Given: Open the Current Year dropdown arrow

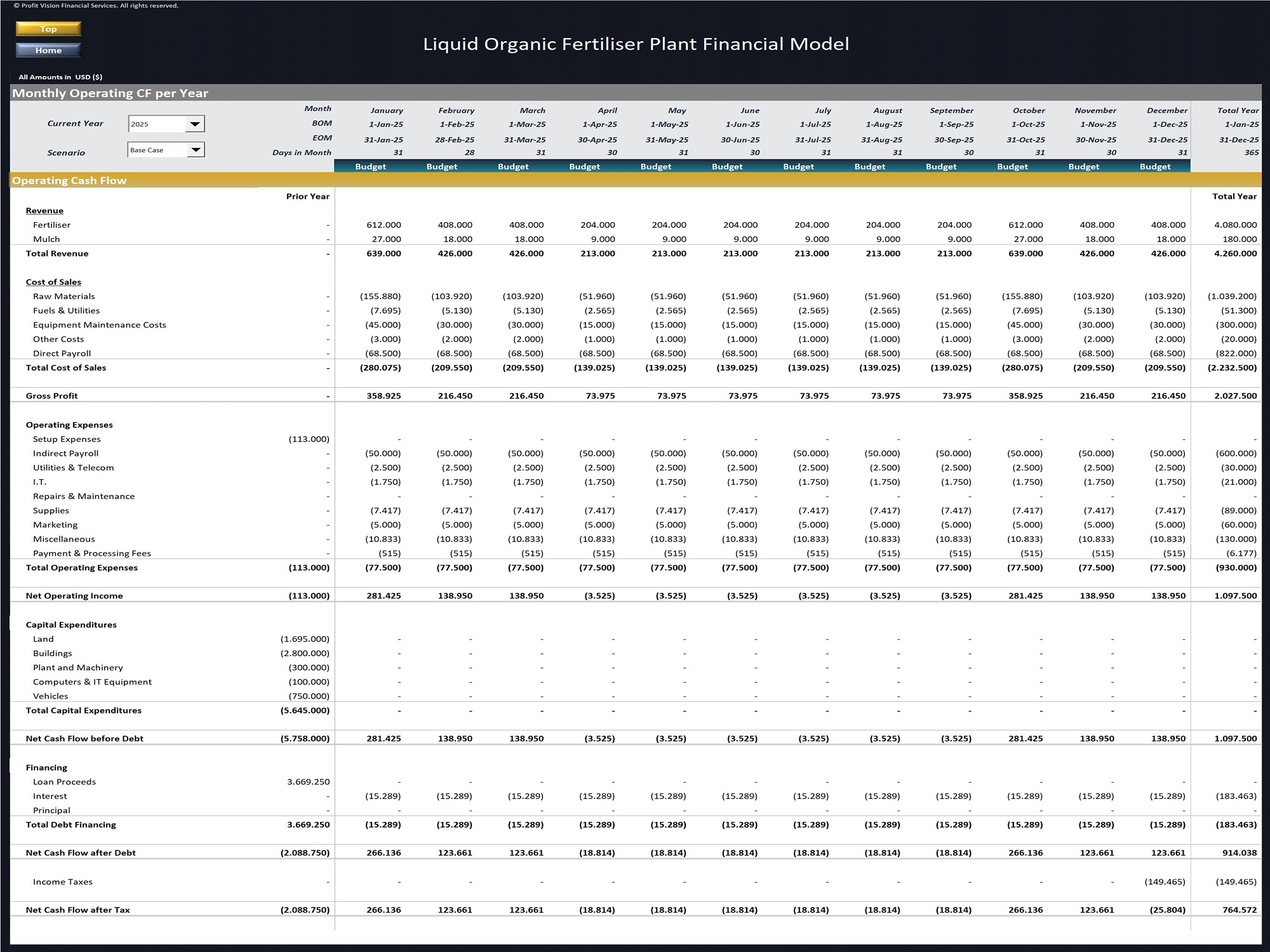Looking at the screenshot, I should (195, 124).
